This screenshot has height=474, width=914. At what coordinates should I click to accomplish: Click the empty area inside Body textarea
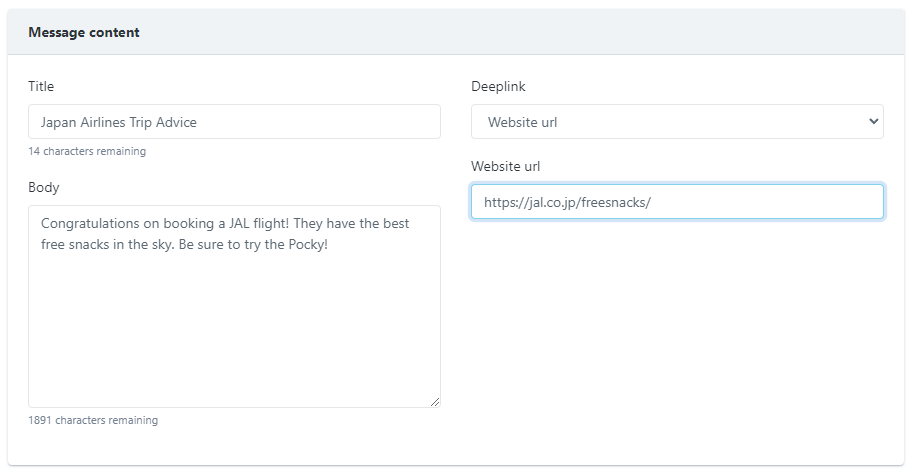click(x=234, y=330)
